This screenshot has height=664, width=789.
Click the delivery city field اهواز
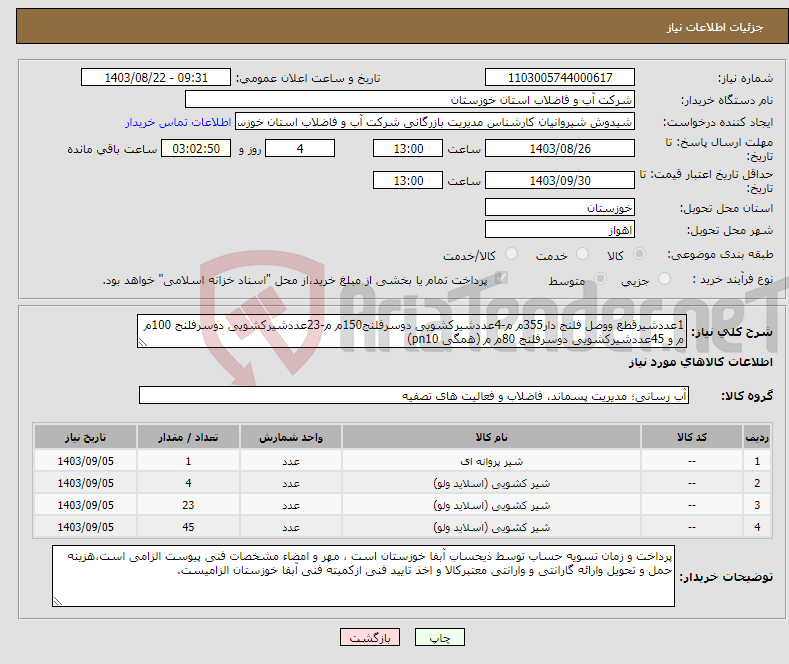tap(560, 229)
